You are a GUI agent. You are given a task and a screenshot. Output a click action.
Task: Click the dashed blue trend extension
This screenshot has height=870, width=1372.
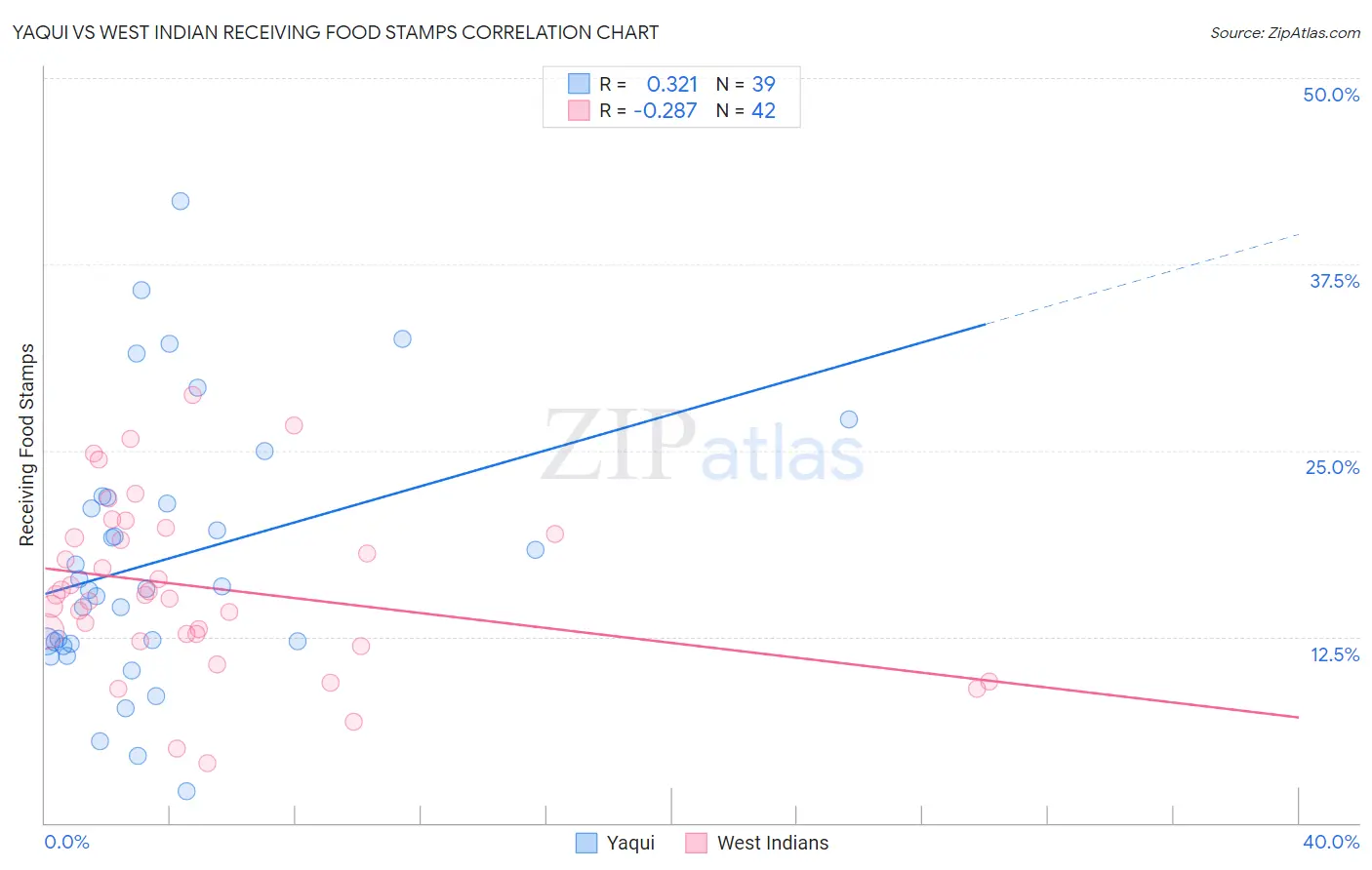pyautogui.click(x=1143, y=279)
